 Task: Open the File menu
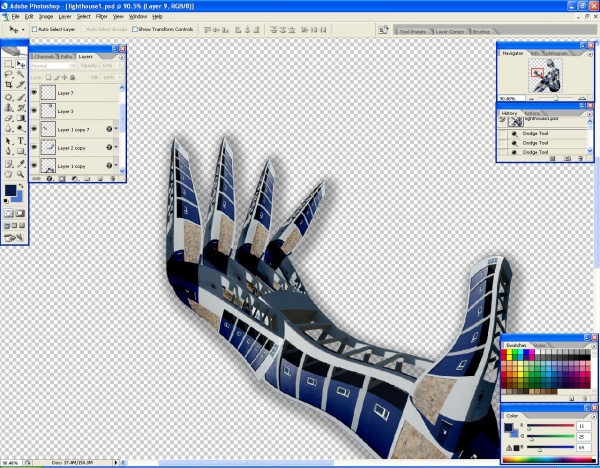tap(15, 16)
